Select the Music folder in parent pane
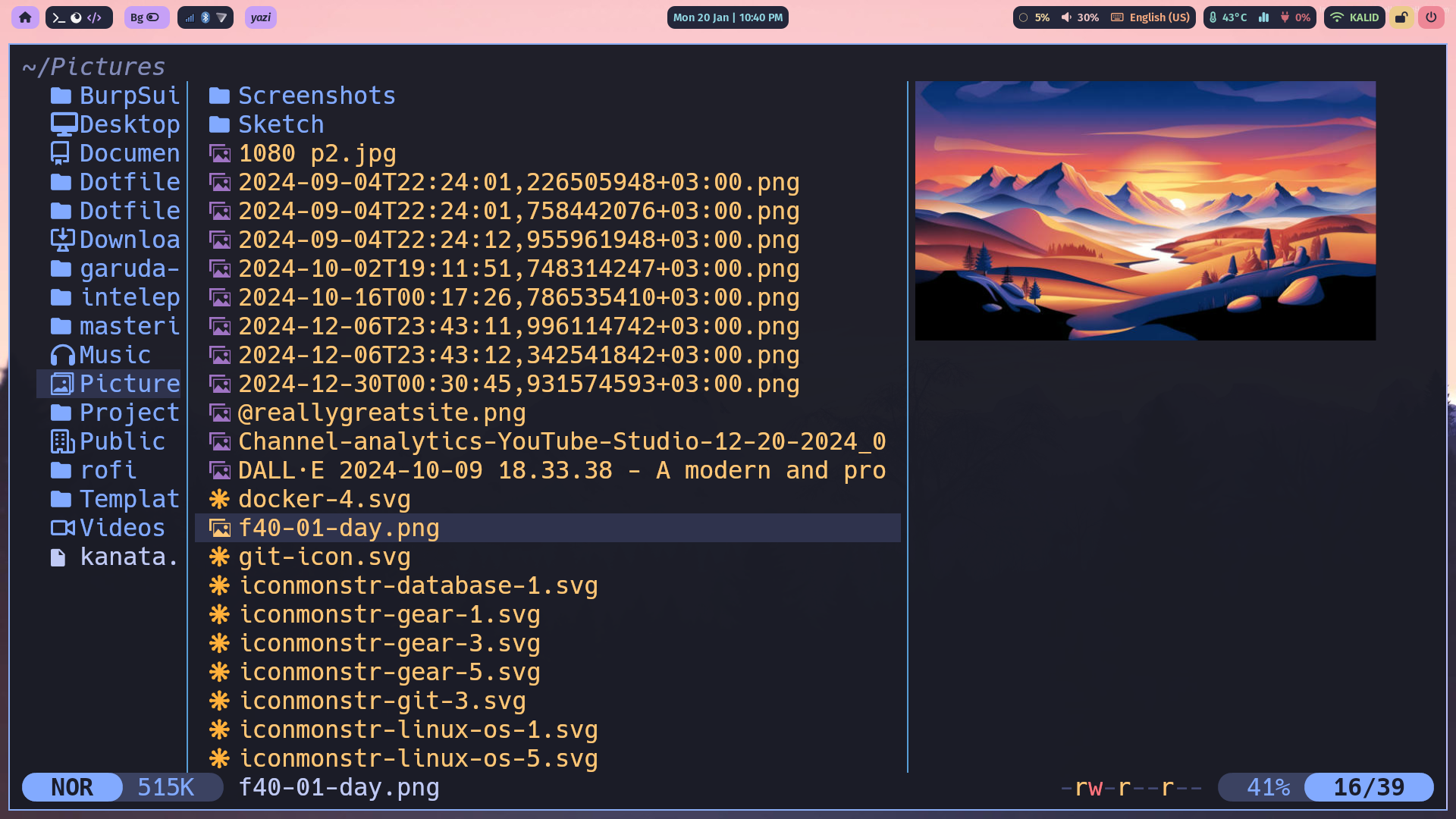Screen dimensions: 1456x819 click(x=115, y=355)
